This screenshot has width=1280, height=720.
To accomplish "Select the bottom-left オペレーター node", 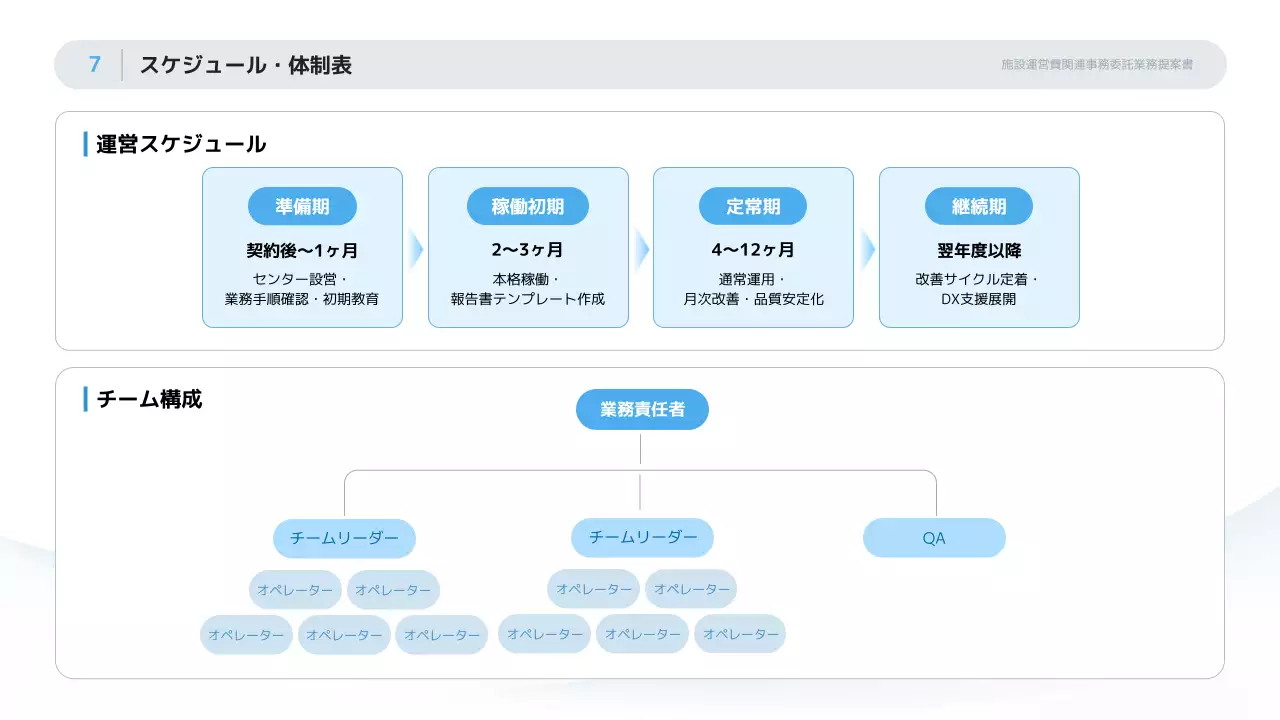I will pyautogui.click(x=246, y=634).
